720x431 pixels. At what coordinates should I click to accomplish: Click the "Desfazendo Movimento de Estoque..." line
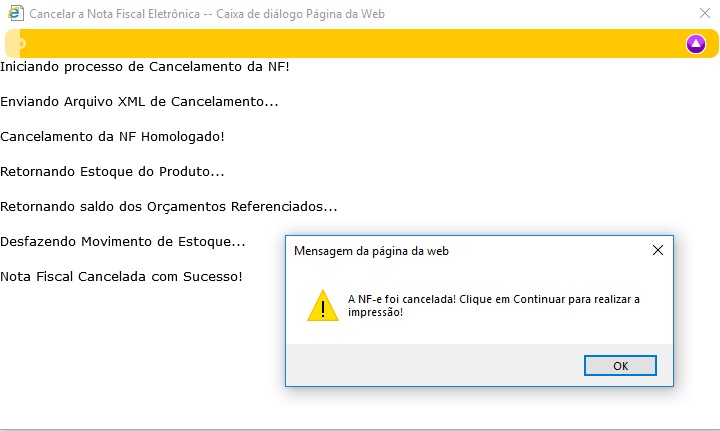click(122, 241)
